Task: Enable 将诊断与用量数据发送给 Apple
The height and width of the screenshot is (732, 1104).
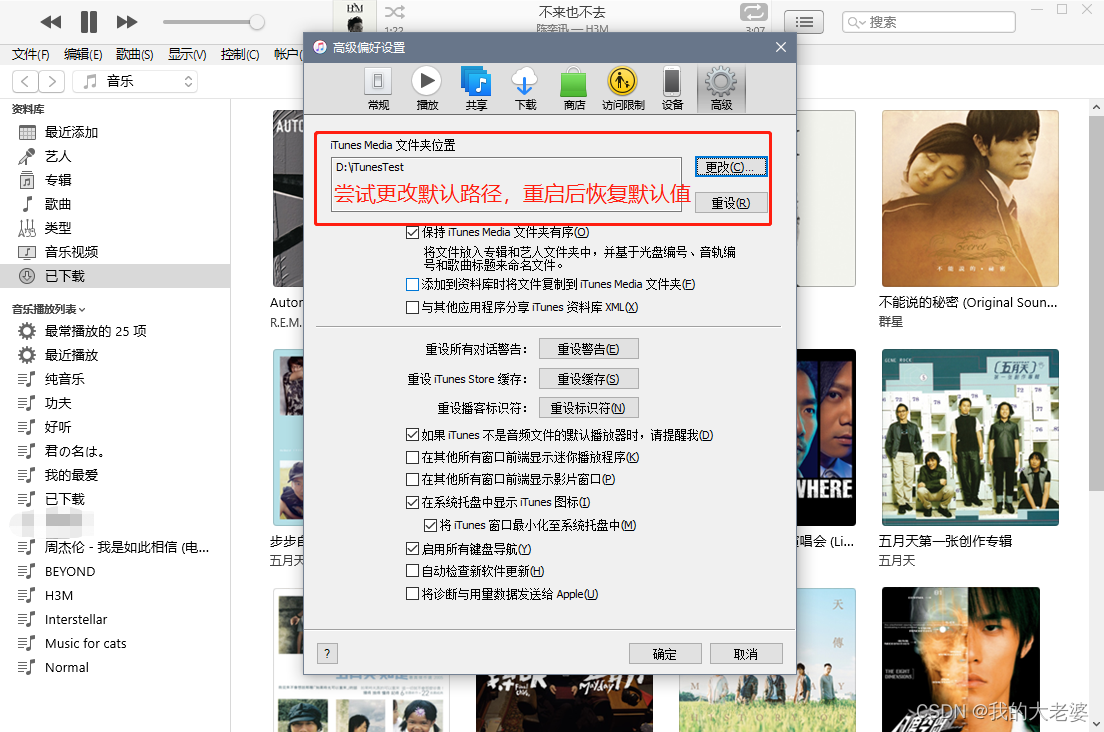Action: (x=413, y=594)
